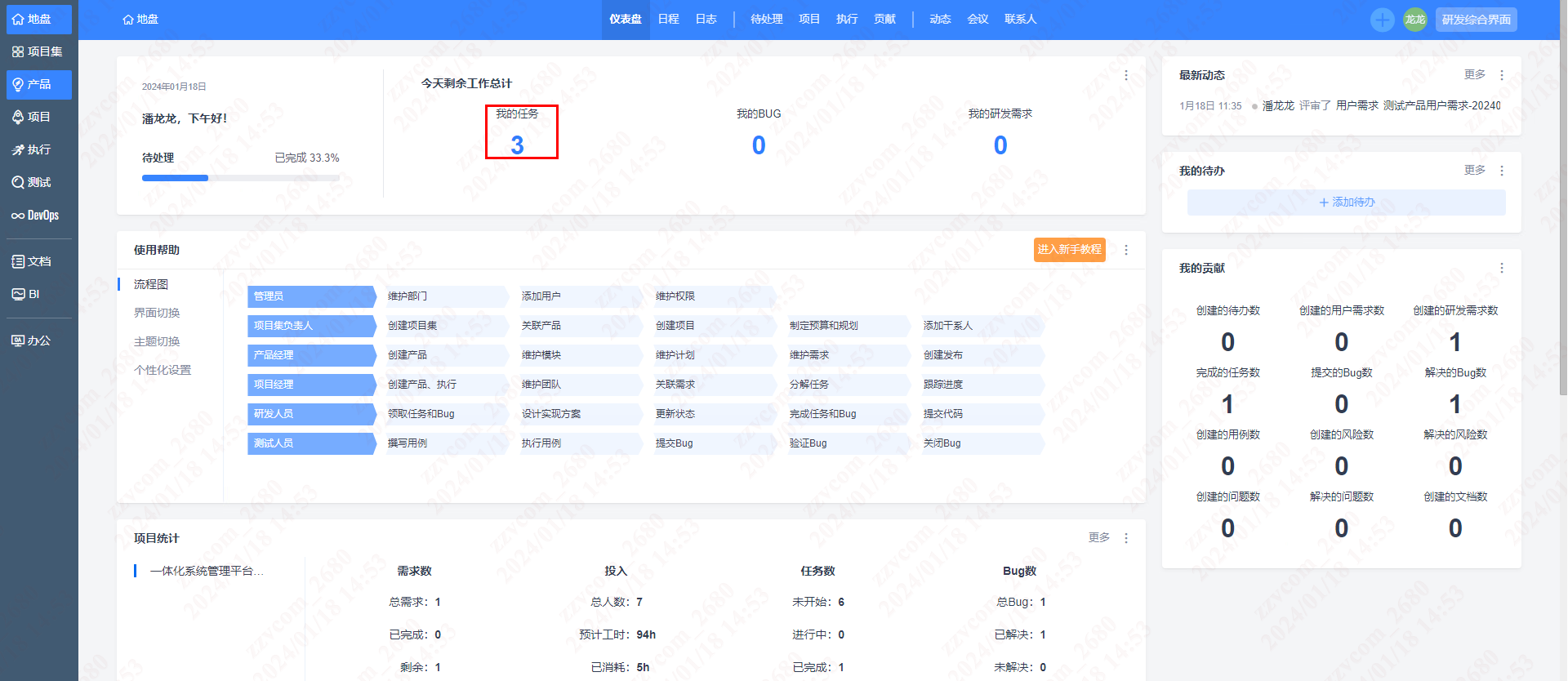The width and height of the screenshot is (1568, 681).
Task: Open the options menu of 项目统计 panel
Action: click(1126, 538)
